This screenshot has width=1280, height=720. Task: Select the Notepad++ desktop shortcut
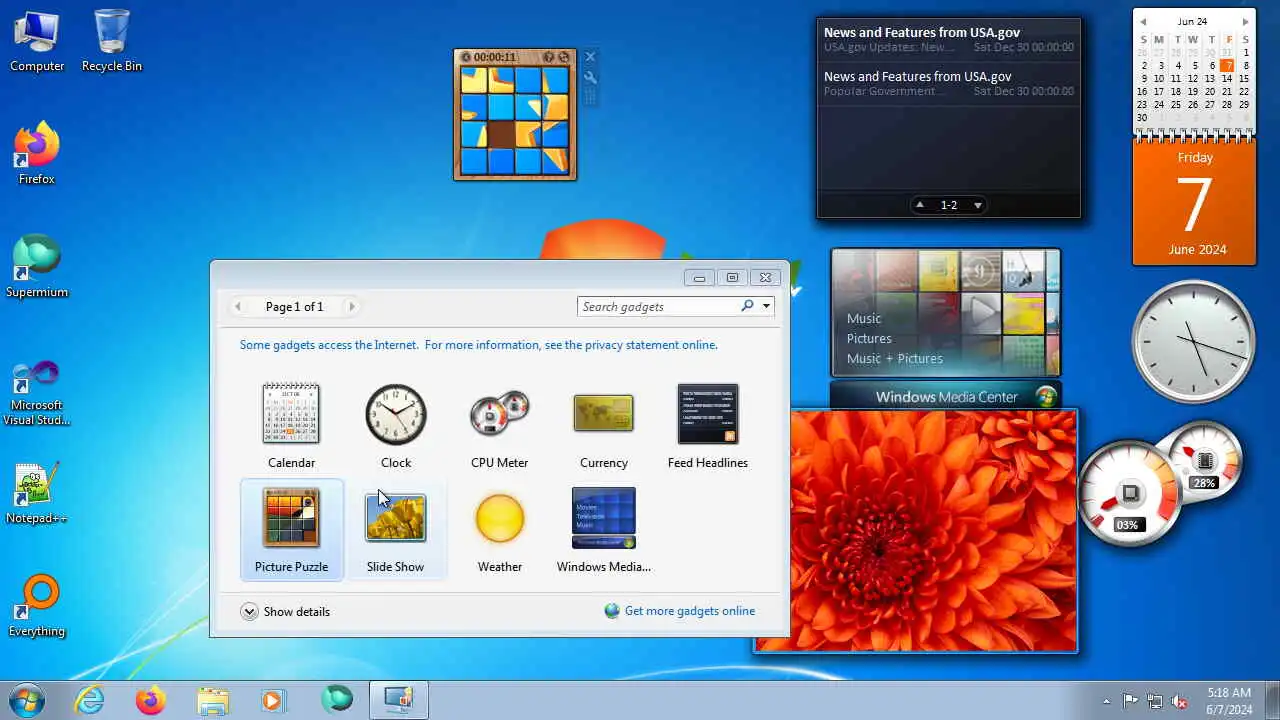(37, 493)
